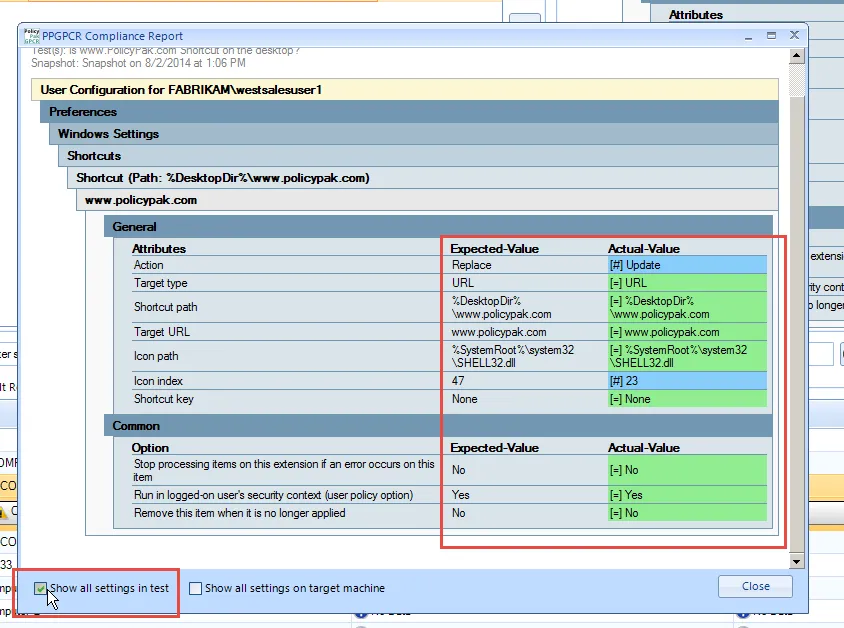Click actual [=] %DesktopDir% shortcut path cell

687,307
